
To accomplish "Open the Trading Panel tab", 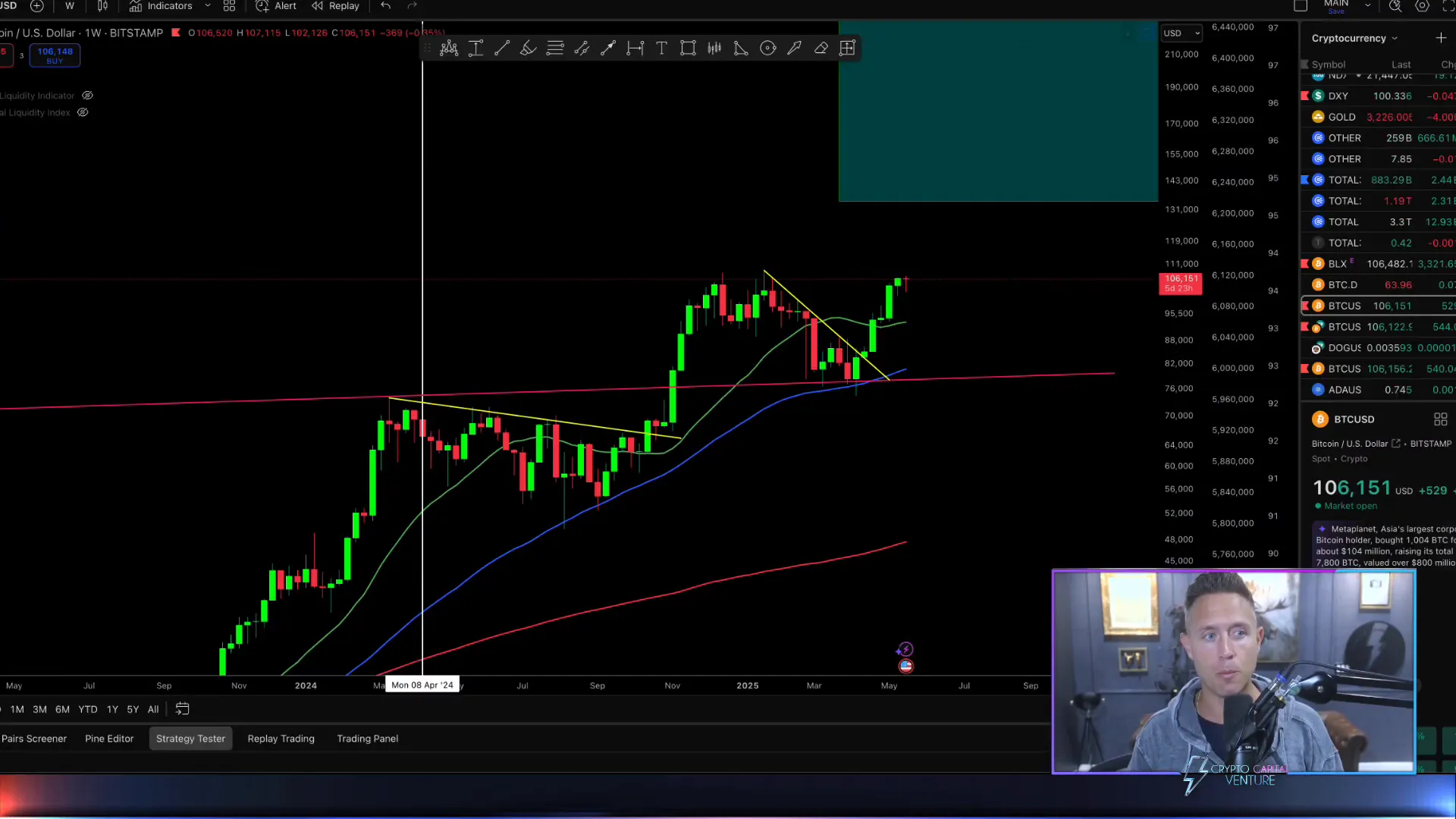I will (x=367, y=739).
